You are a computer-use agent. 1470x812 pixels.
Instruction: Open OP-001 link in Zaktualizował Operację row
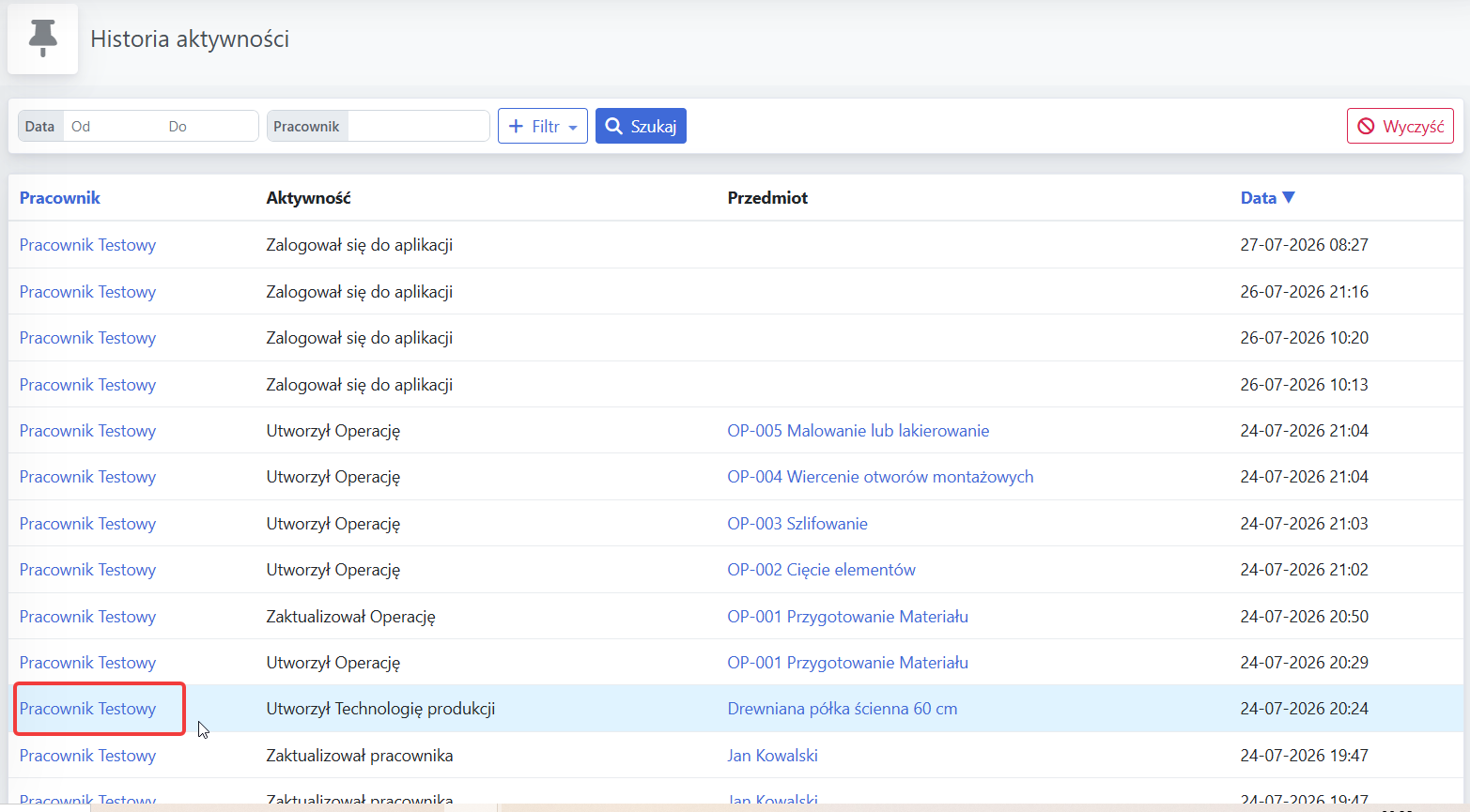(847, 617)
